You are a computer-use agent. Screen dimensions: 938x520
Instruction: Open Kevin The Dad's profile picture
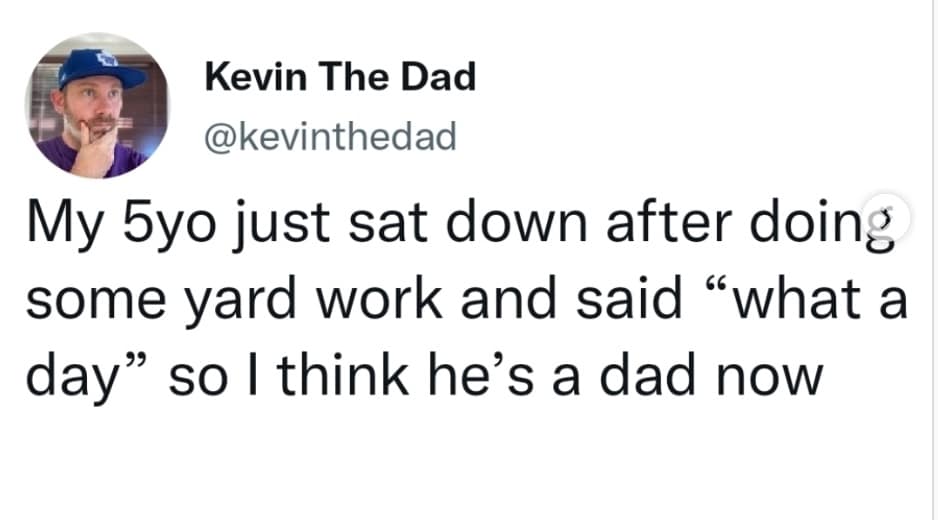pyautogui.click(x=98, y=107)
